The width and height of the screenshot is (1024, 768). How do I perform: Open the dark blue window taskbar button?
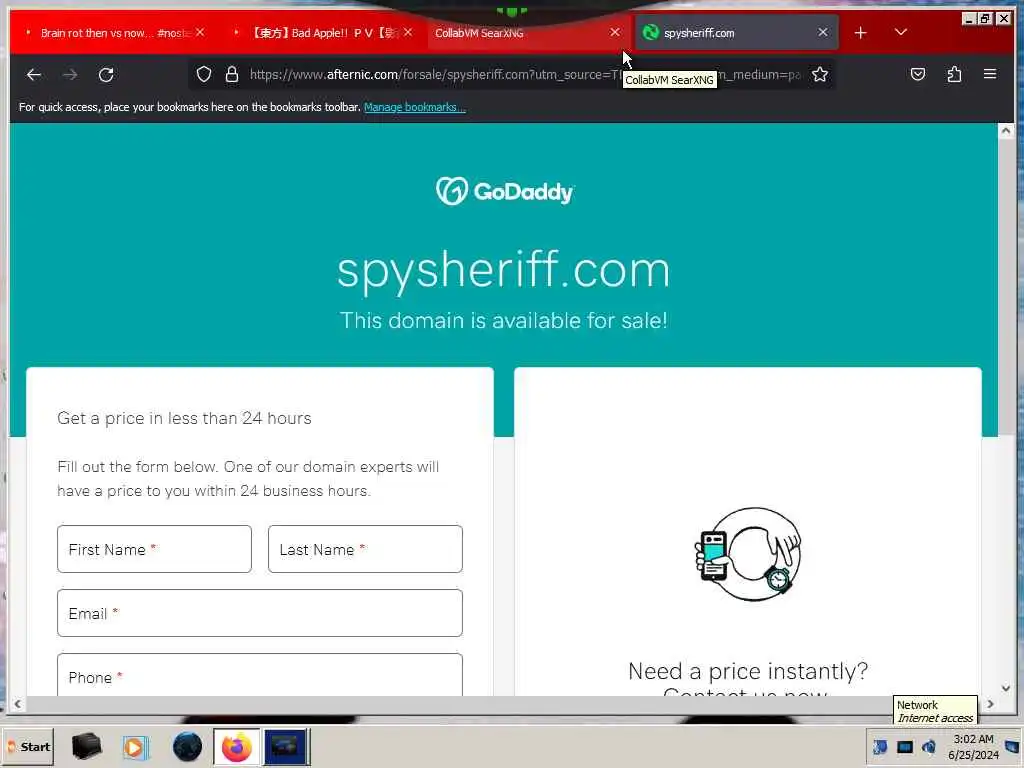(x=285, y=747)
